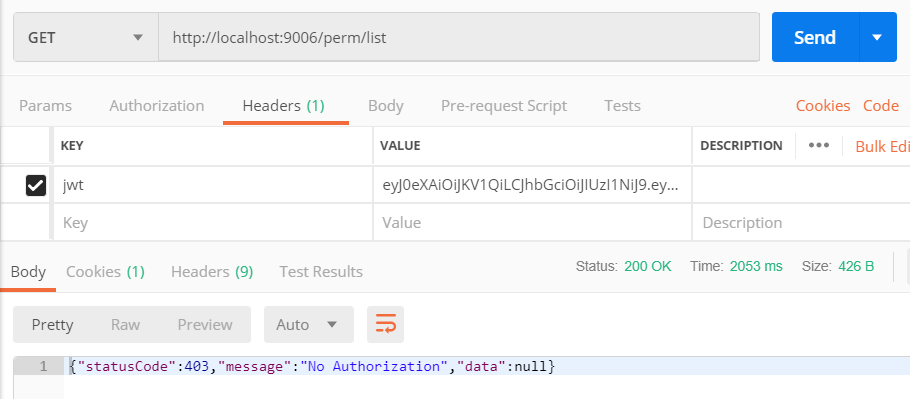
Task: Open the Code link
Action: click(881, 106)
